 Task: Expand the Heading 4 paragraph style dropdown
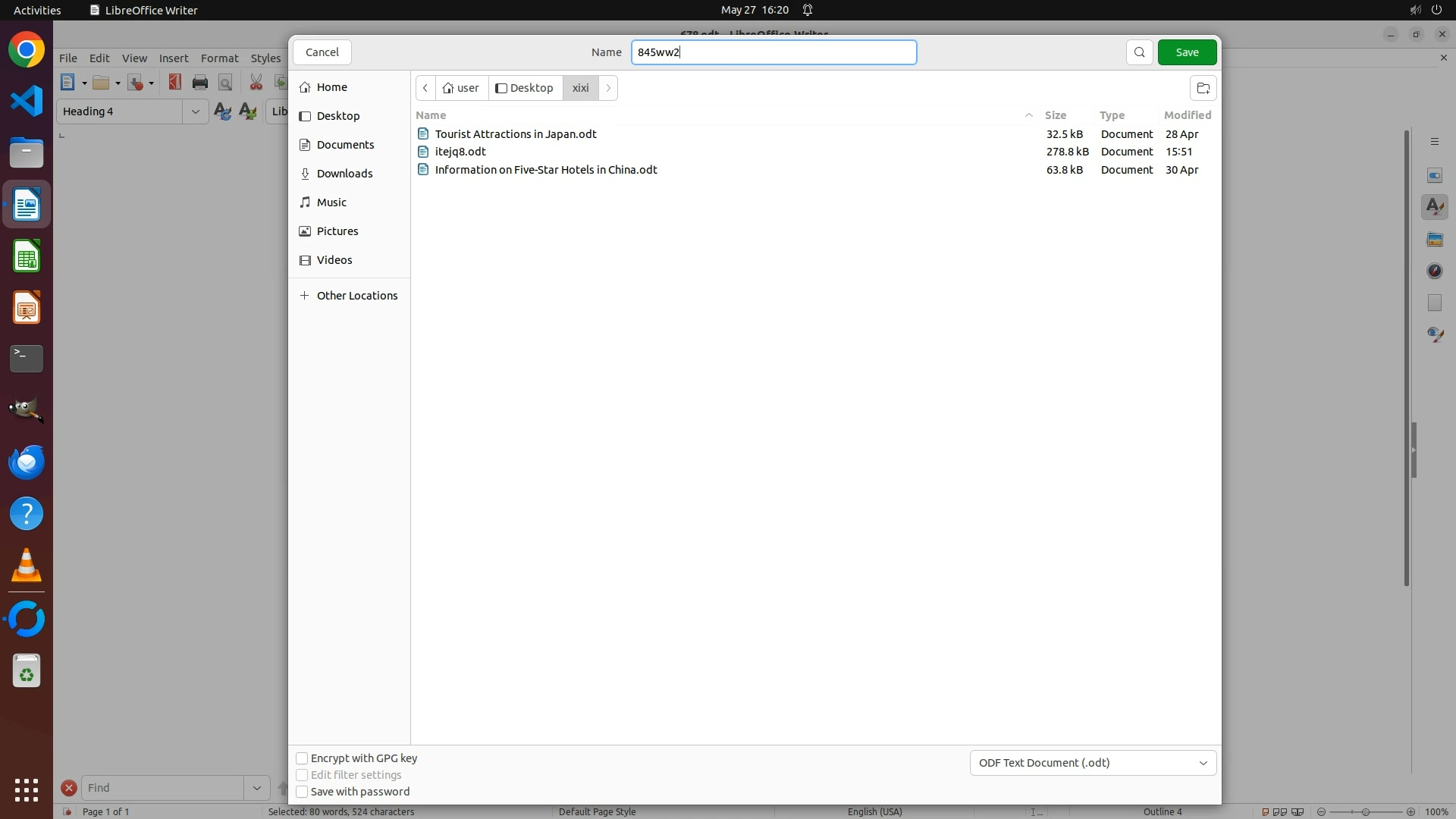coord(195,111)
